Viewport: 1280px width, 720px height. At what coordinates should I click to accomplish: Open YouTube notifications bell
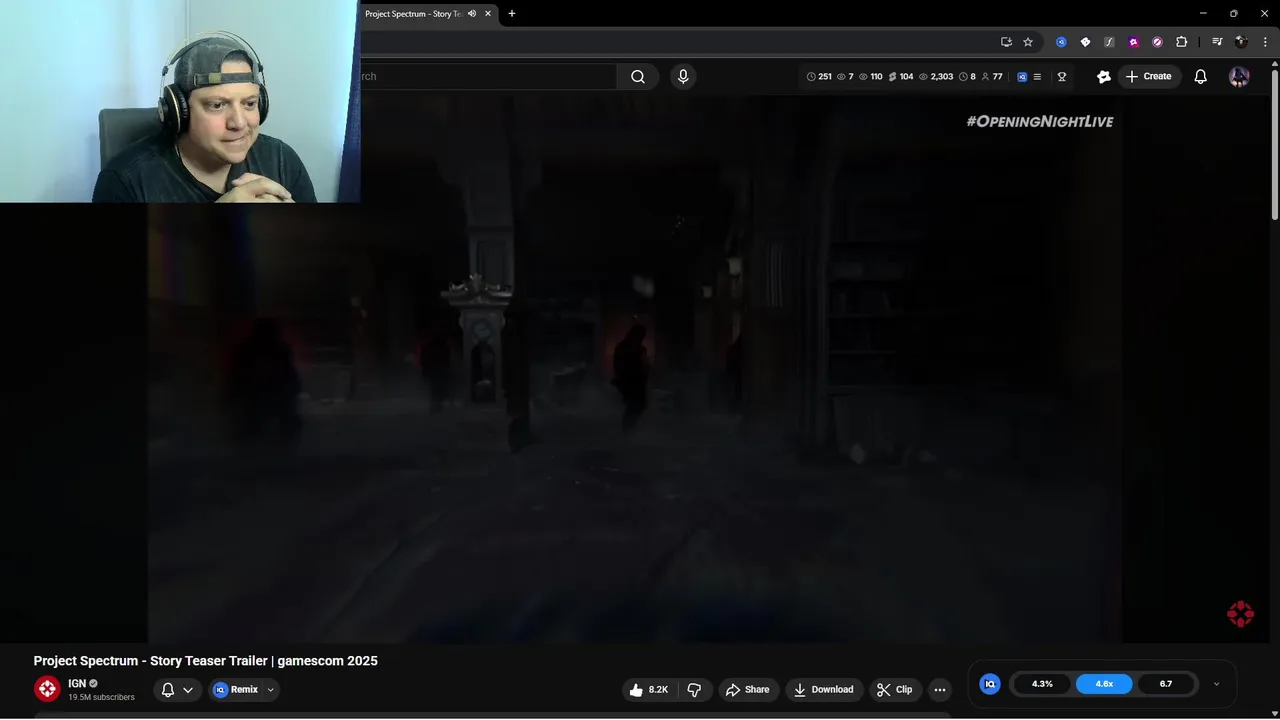pos(1201,77)
